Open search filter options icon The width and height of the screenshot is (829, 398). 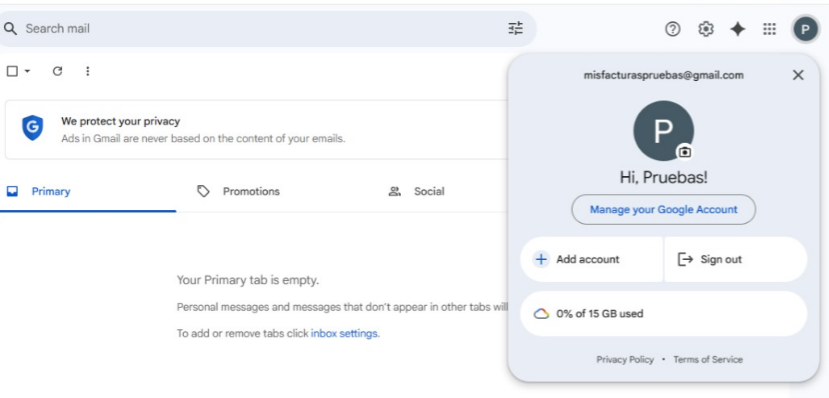(x=515, y=29)
